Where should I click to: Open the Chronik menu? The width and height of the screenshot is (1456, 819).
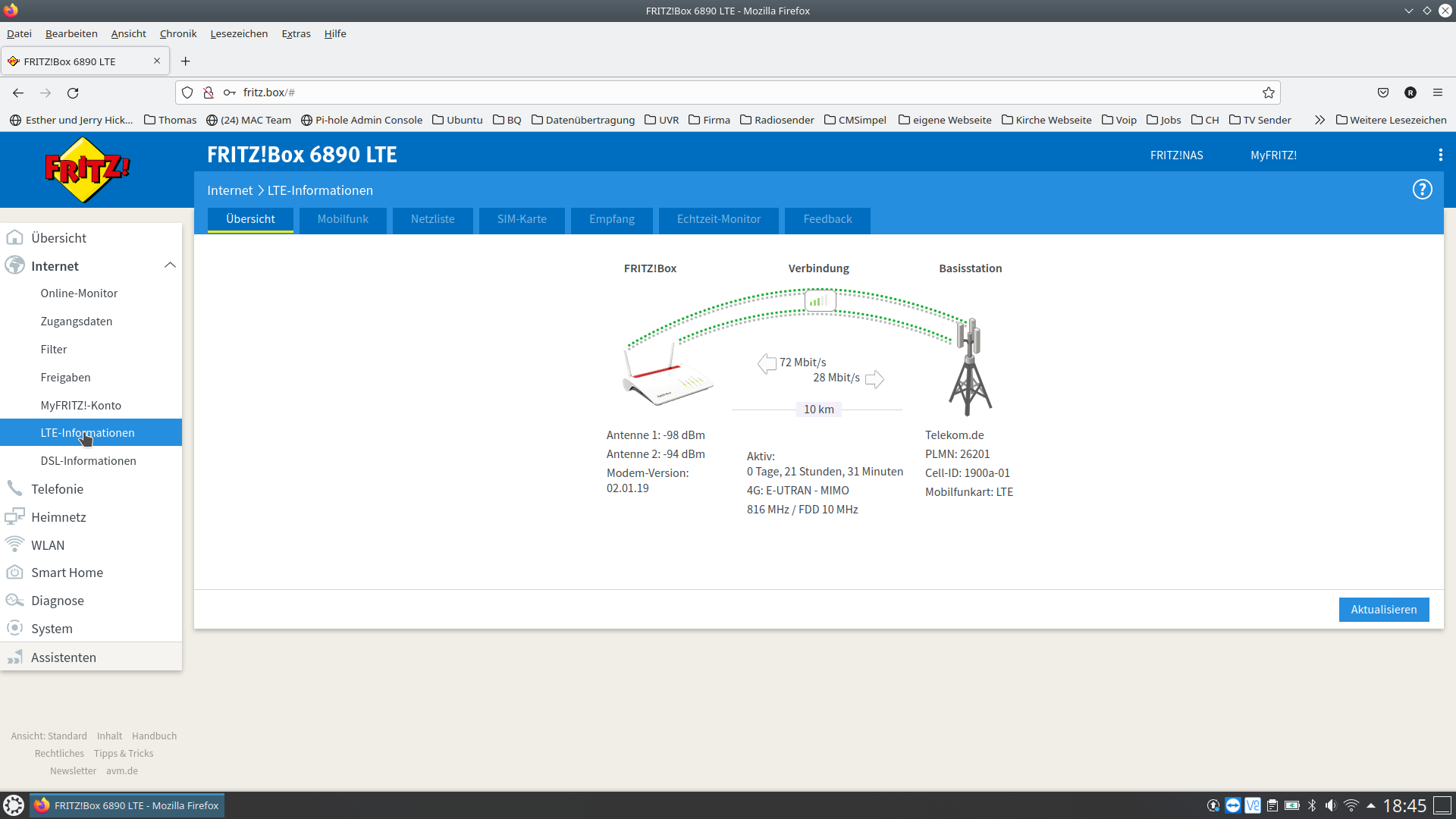click(x=178, y=33)
